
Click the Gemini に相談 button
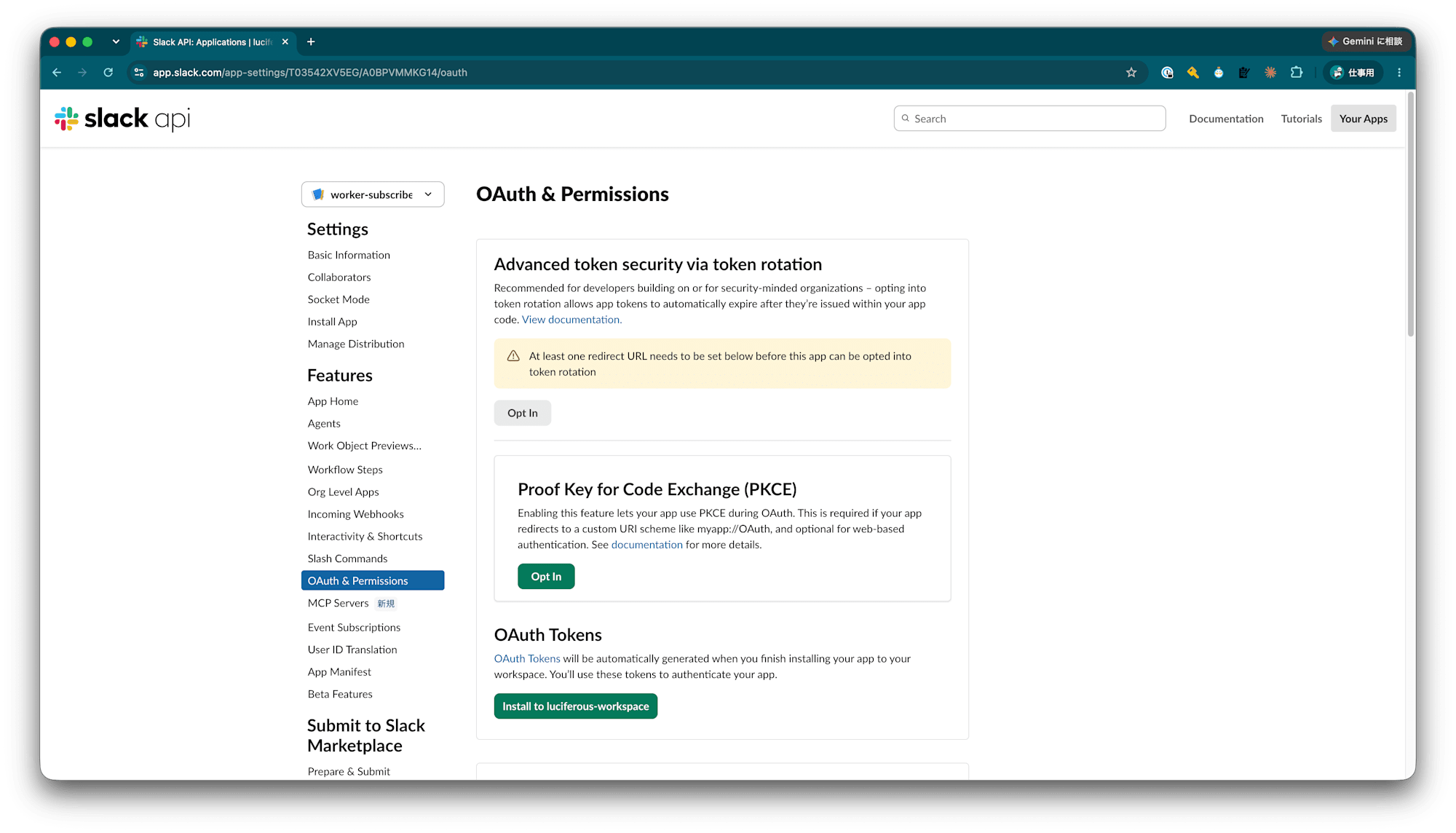pos(1365,42)
